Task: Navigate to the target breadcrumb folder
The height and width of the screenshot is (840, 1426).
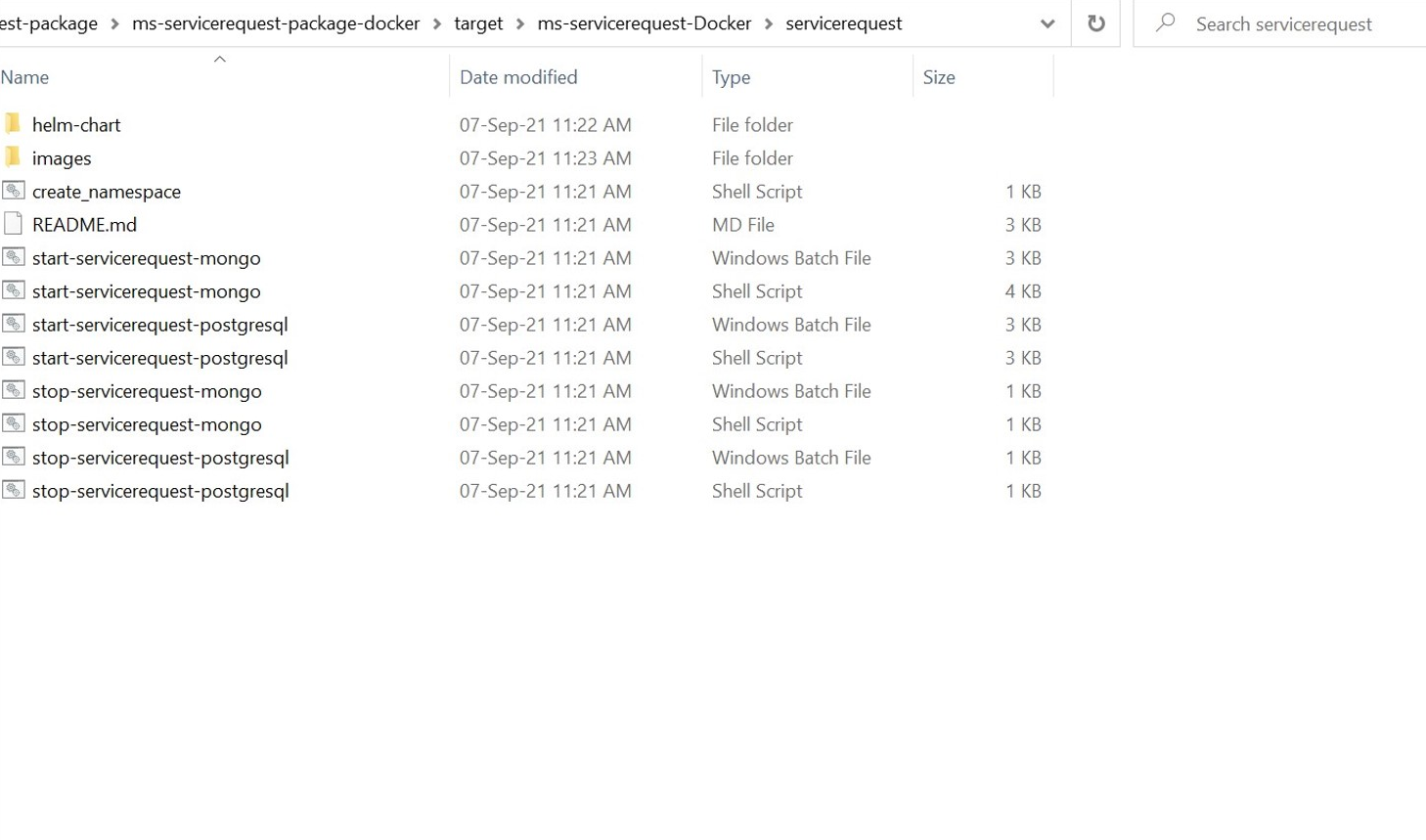Action: pos(478,23)
